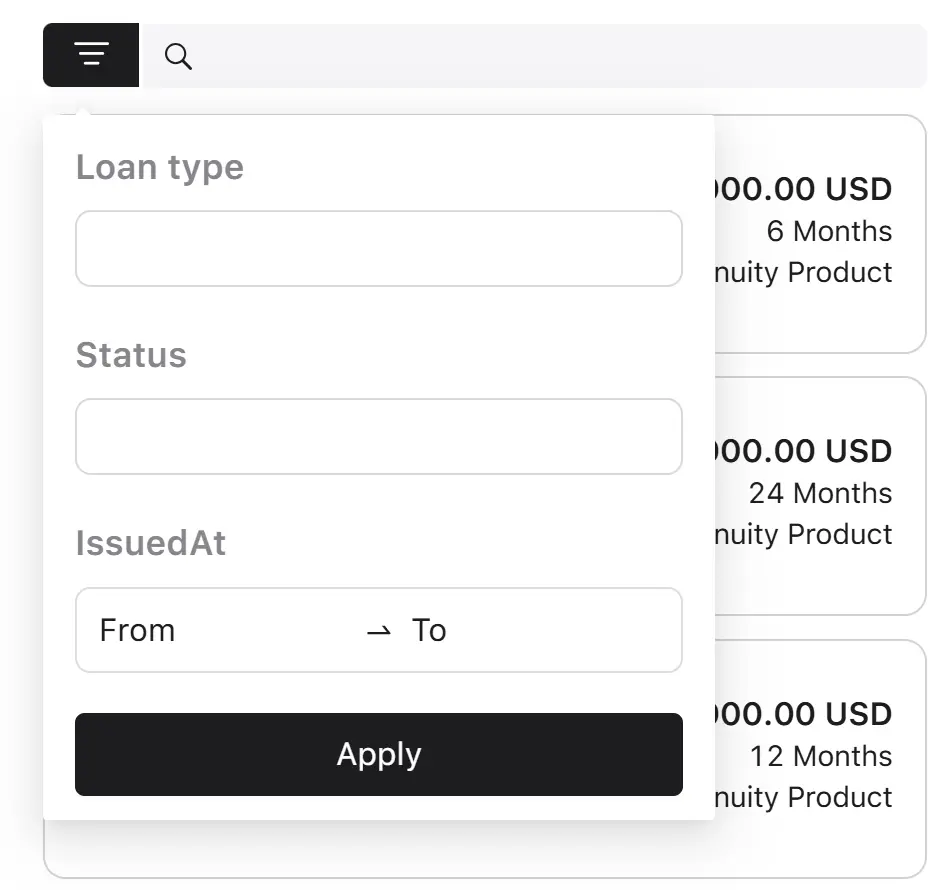Screen dimensions: 947x890
Task: Click the IssuedAt filter label
Action: [150, 543]
